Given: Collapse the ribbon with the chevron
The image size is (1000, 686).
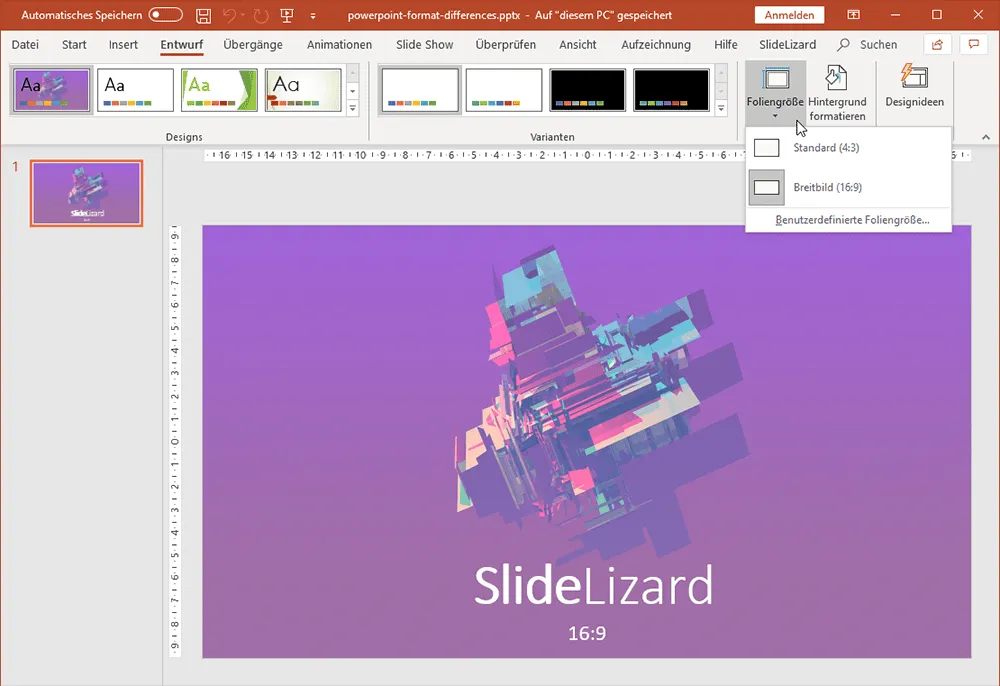Looking at the screenshot, I should (984, 136).
